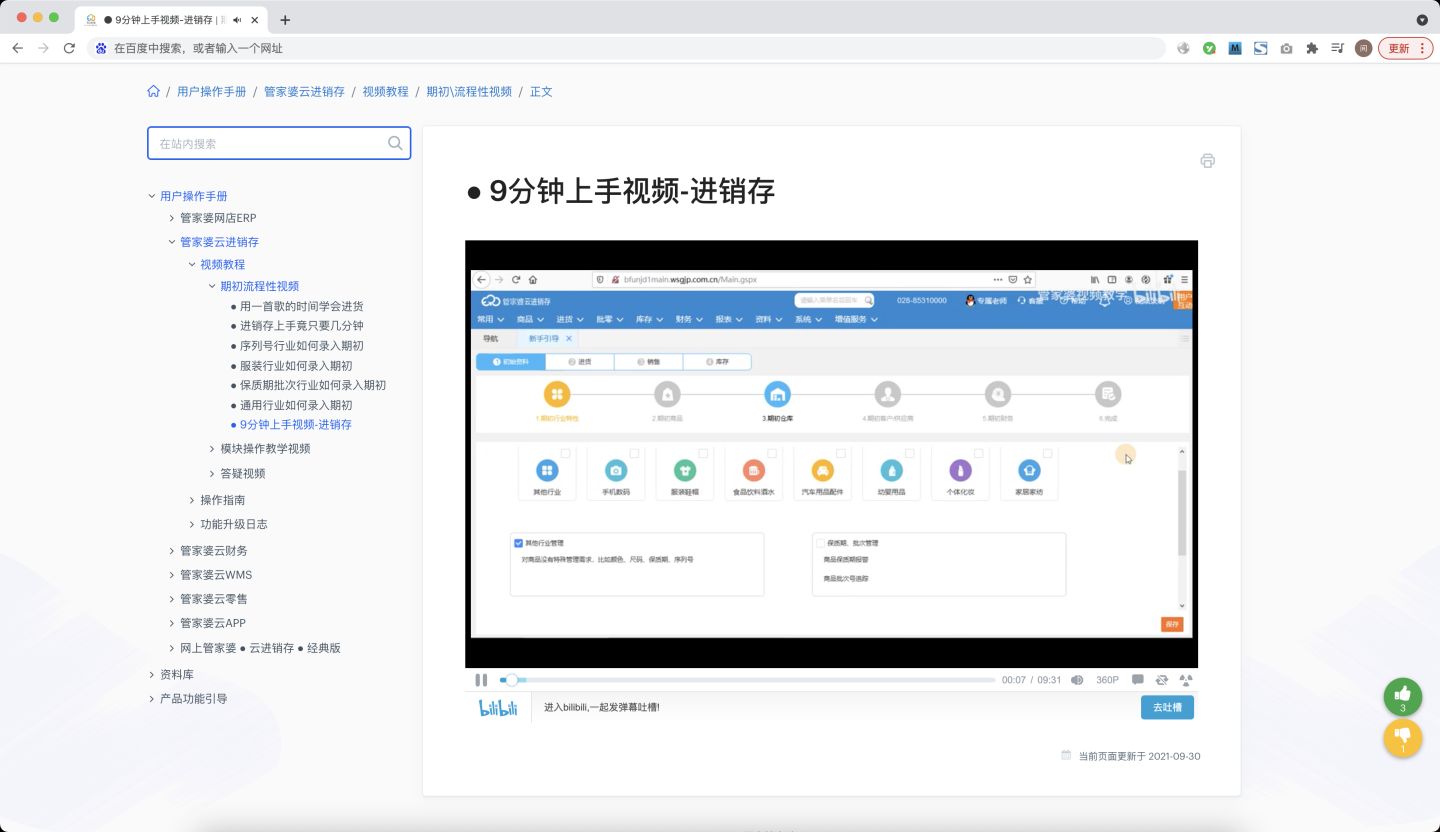Expand the 操作指南 tree node

pyautogui.click(x=192, y=500)
